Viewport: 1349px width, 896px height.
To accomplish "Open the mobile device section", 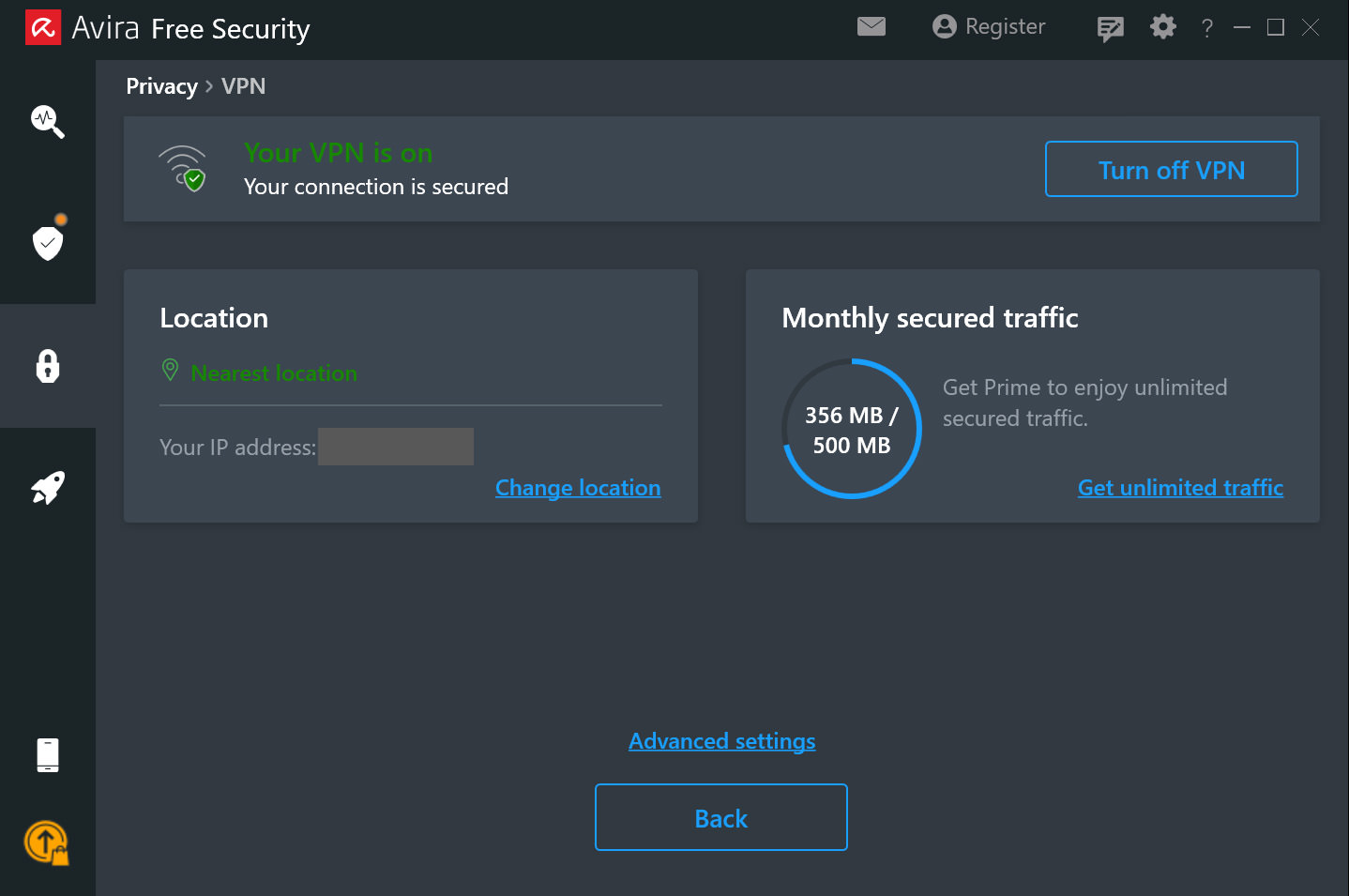I will pos(47,754).
